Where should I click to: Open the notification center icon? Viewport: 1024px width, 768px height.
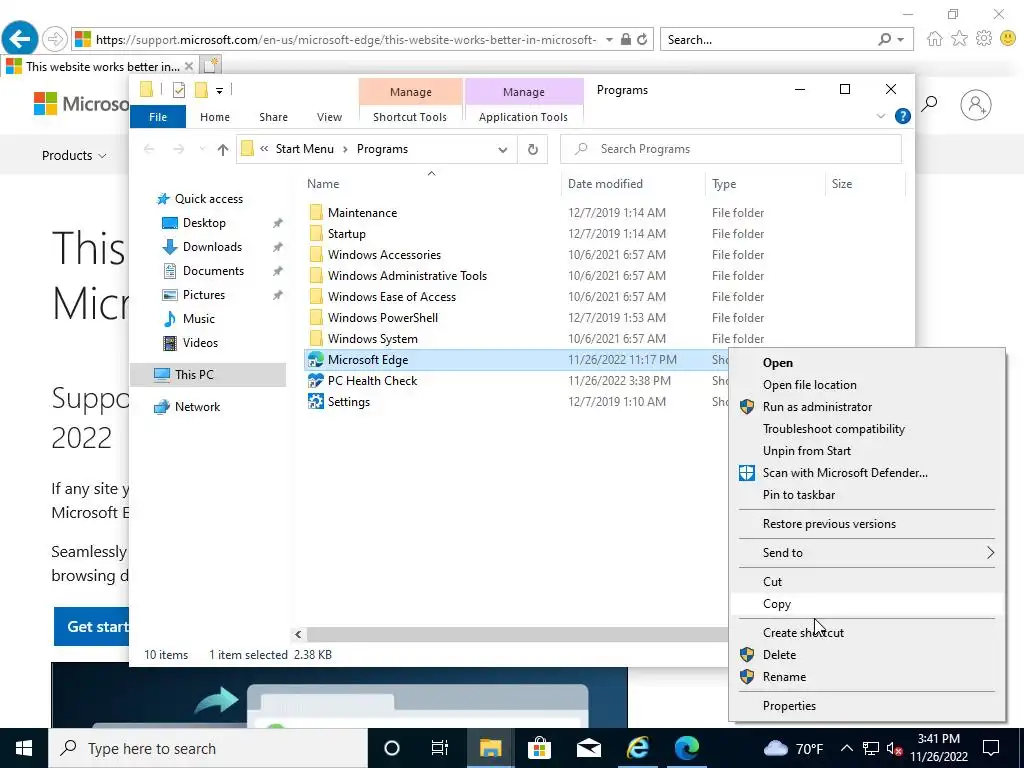coord(991,748)
